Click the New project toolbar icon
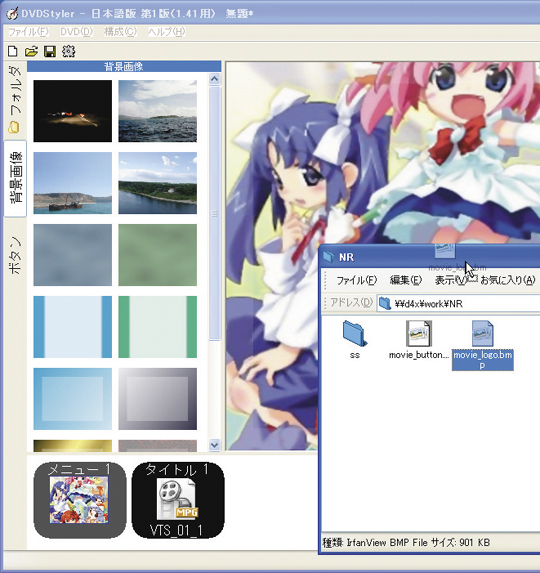The image size is (540, 573). coord(12,51)
